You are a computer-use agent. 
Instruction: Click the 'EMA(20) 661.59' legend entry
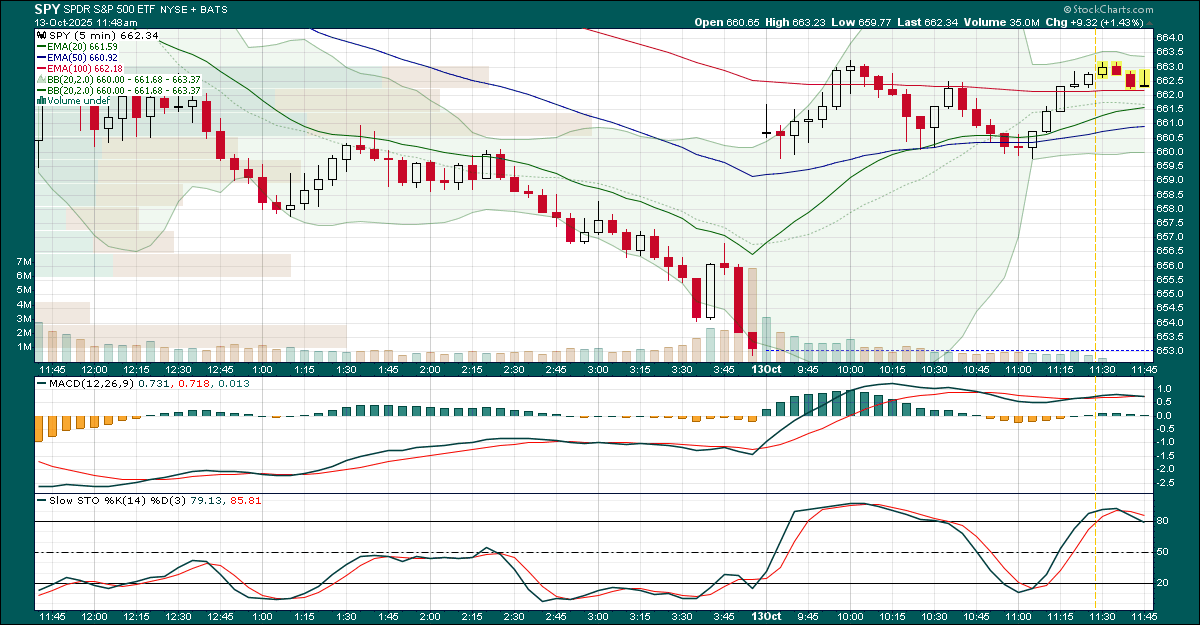click(x=77, y=46)
